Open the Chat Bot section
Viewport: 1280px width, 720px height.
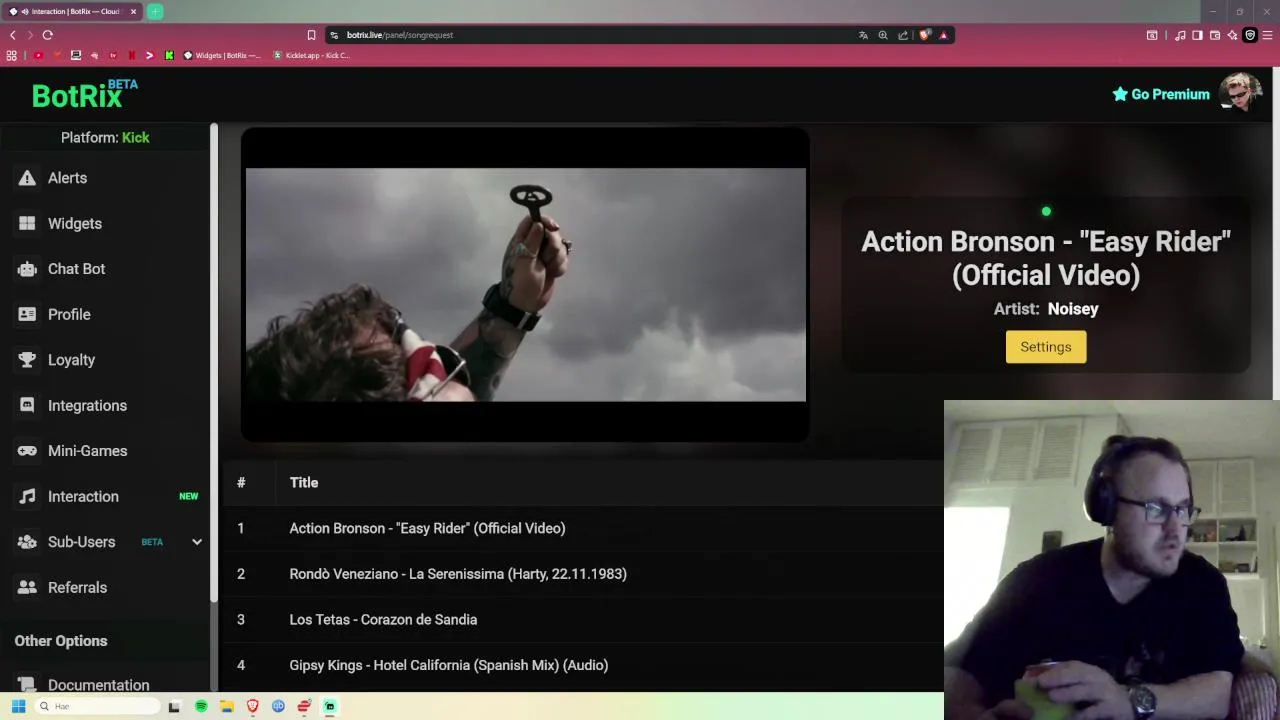76,269
